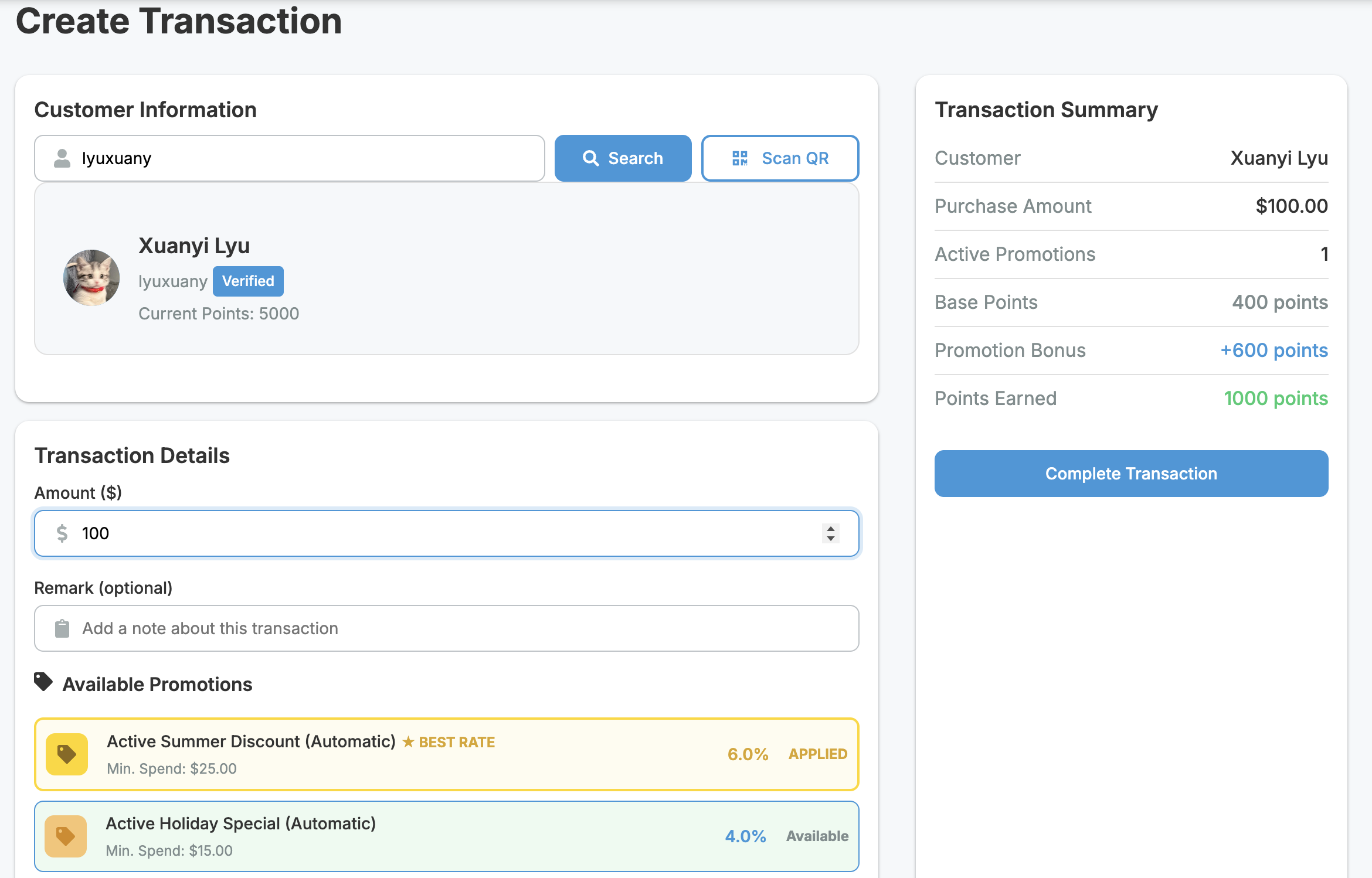Click the user icon in customer field

click(x=62, y=158)
